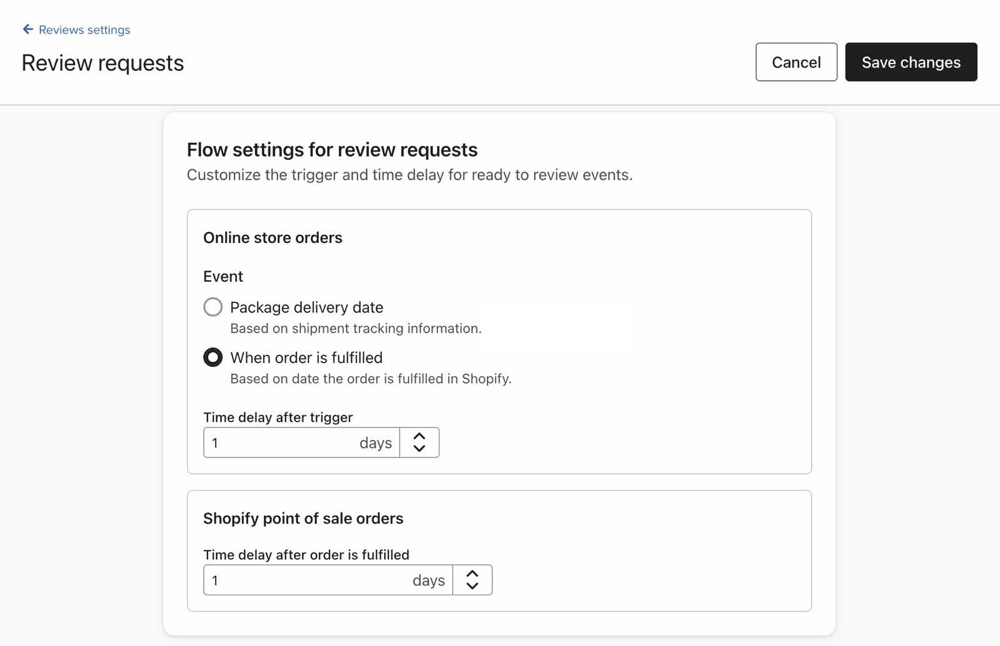Click the days value under Shopify point of sale orders
This screenshot has width=1000, height=646.
[x=428, y=579]
